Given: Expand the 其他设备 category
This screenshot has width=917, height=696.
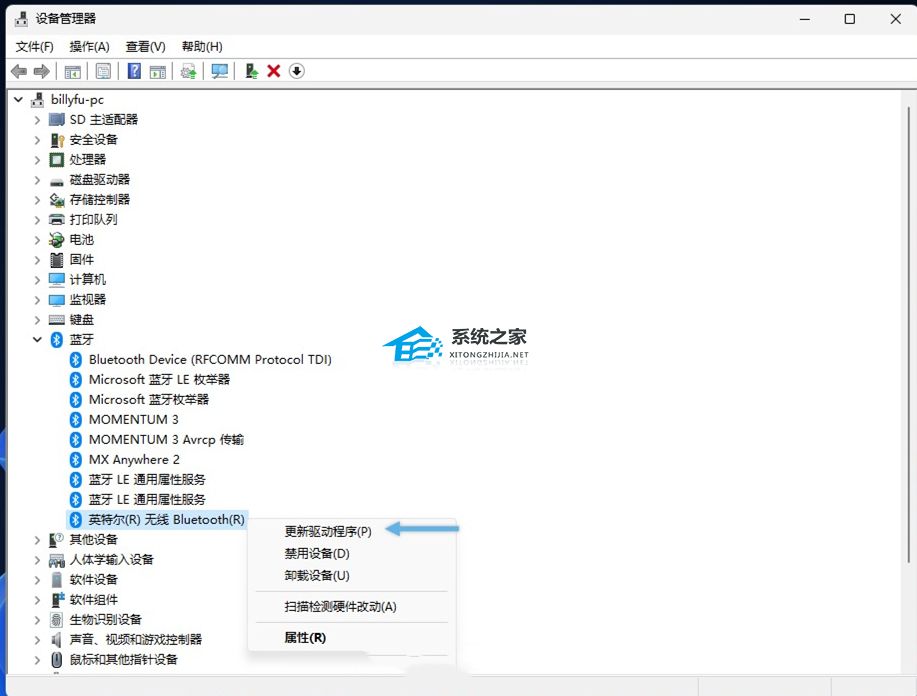Looking at the screenshot, I should pyautogui.click(x=37, y=540).
